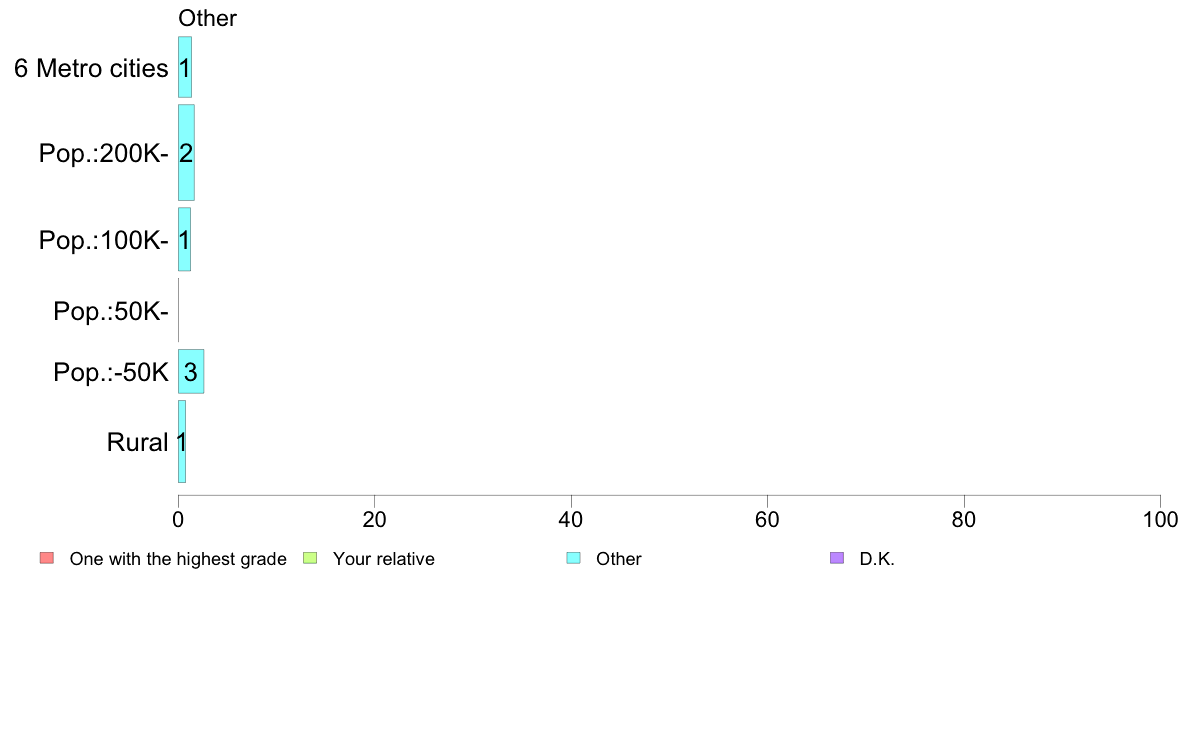Click the 0 tick on the x-axis
Screen dimensions: 1188x736
point(178,520)
